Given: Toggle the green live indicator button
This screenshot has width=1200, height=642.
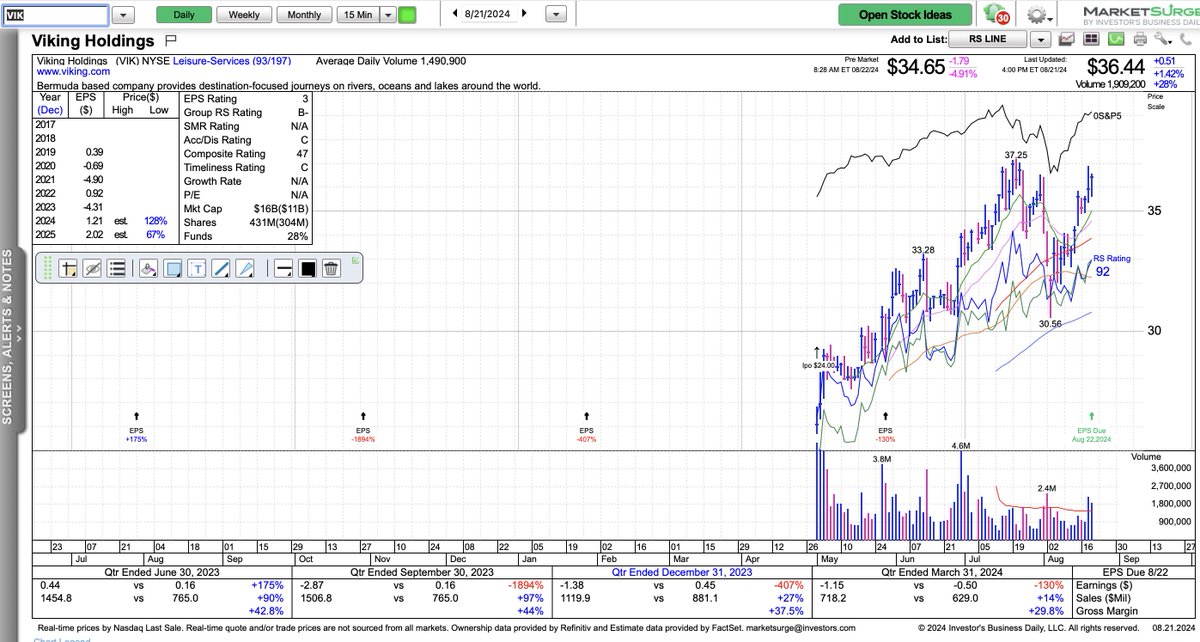Looking at the screenshot, I should point(407,15).
